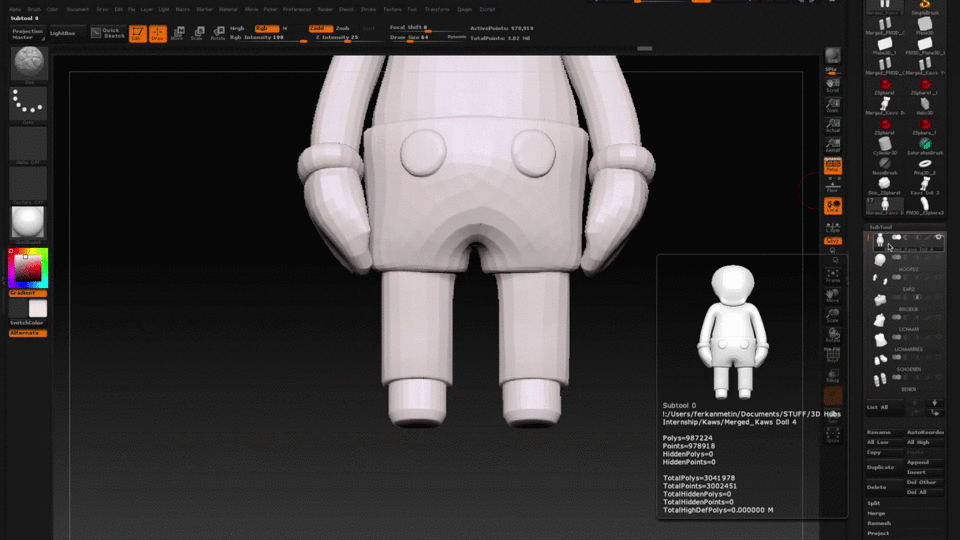This screenshot has width=960, height=540.
Task: Click the Zoom navigation icon
Action: [833, 105]
